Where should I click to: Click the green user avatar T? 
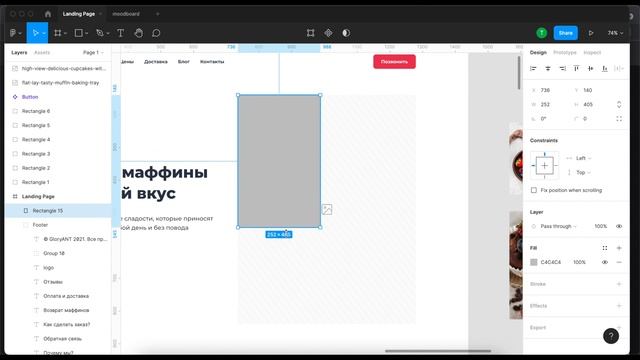[542, 33]
